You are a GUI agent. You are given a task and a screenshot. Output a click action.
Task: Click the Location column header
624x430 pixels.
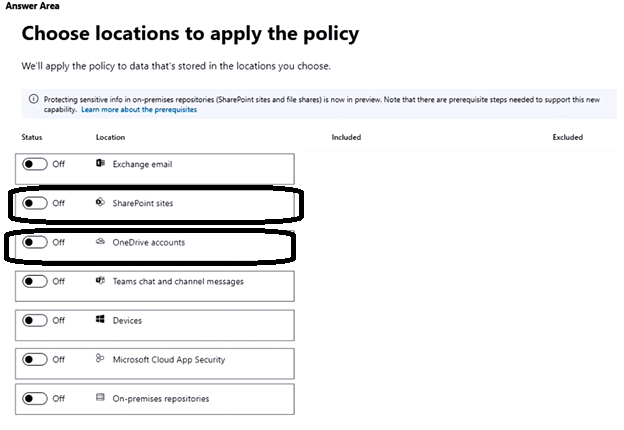(x=110, y=137)
